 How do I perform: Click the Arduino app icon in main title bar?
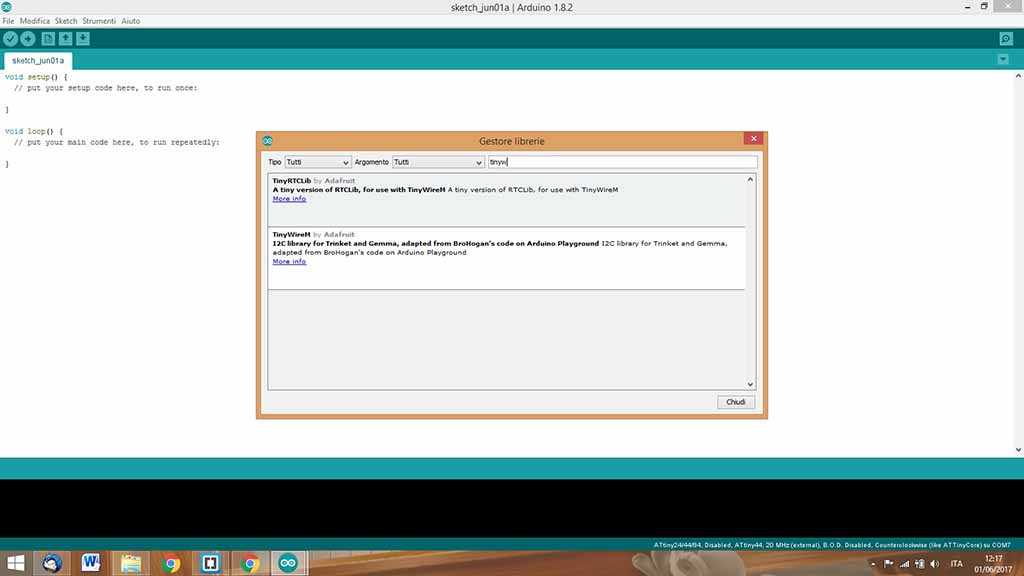(7, 7)
